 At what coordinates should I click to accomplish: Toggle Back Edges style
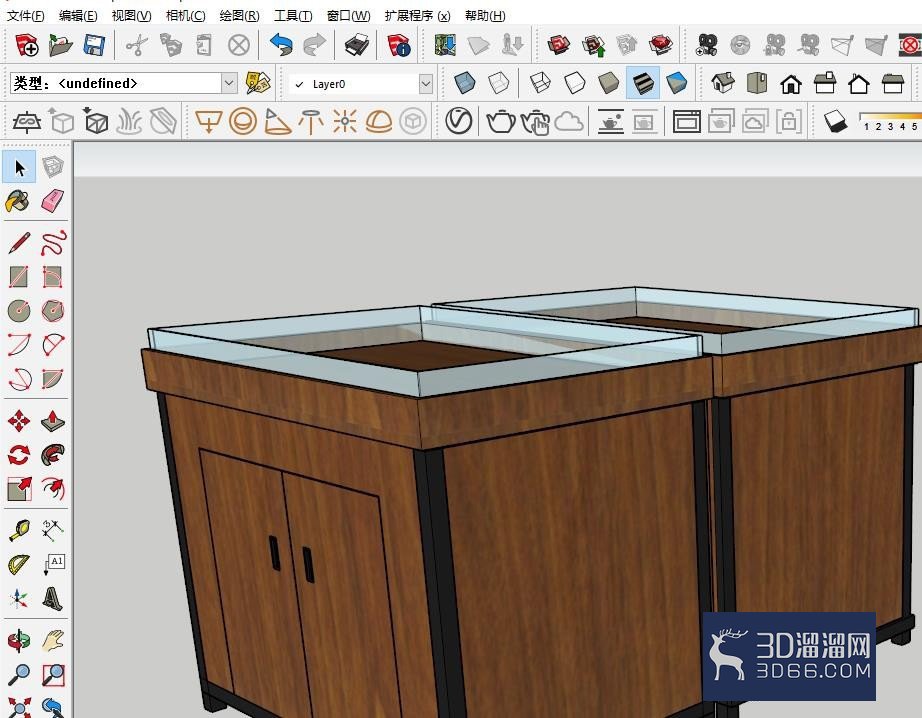(499, 83)
